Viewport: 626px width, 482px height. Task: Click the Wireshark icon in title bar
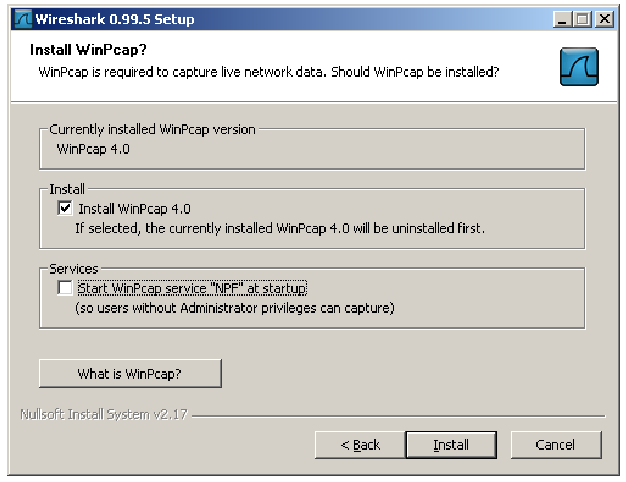(x=23, y=19)
